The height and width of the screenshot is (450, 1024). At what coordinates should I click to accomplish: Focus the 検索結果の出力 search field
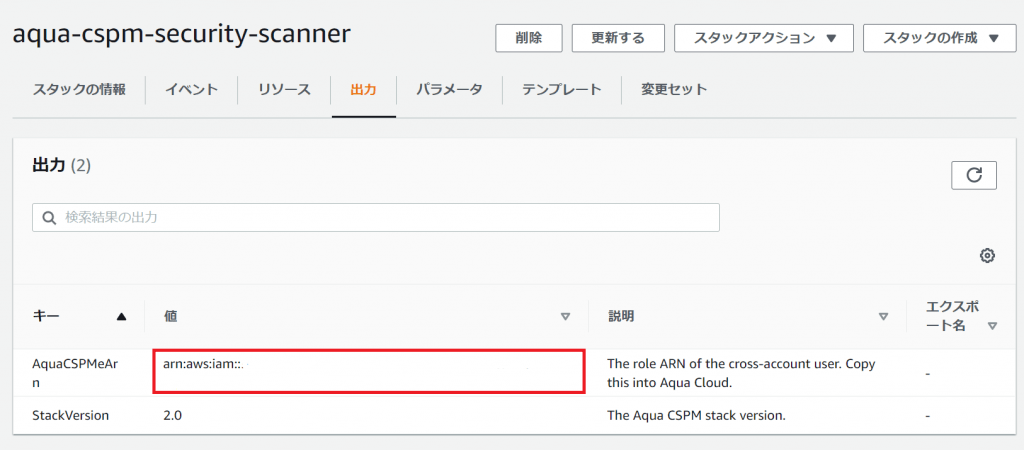coord(376,217)
